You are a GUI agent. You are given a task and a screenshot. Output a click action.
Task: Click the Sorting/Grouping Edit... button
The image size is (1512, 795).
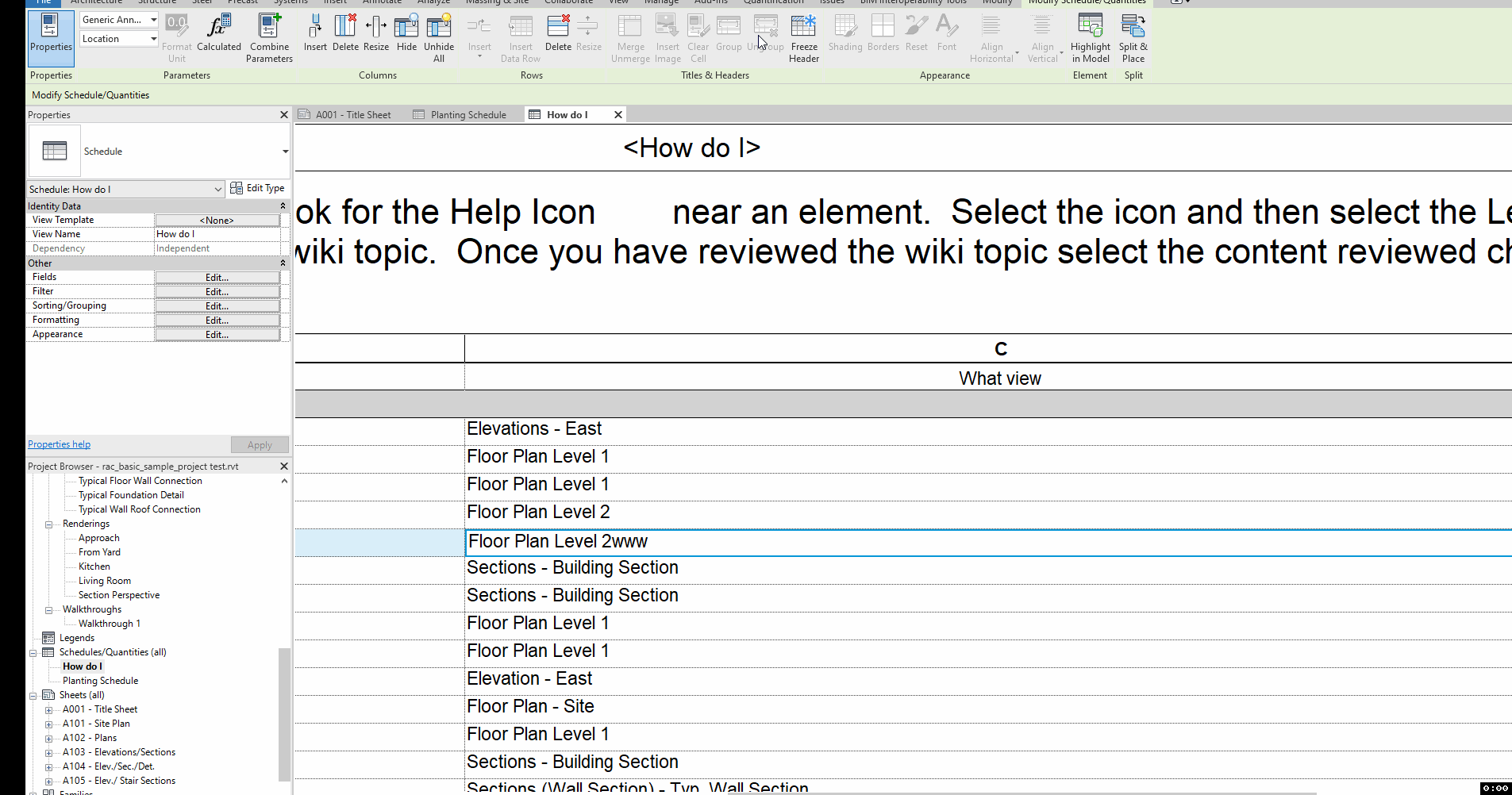click(x=217, y=306)
